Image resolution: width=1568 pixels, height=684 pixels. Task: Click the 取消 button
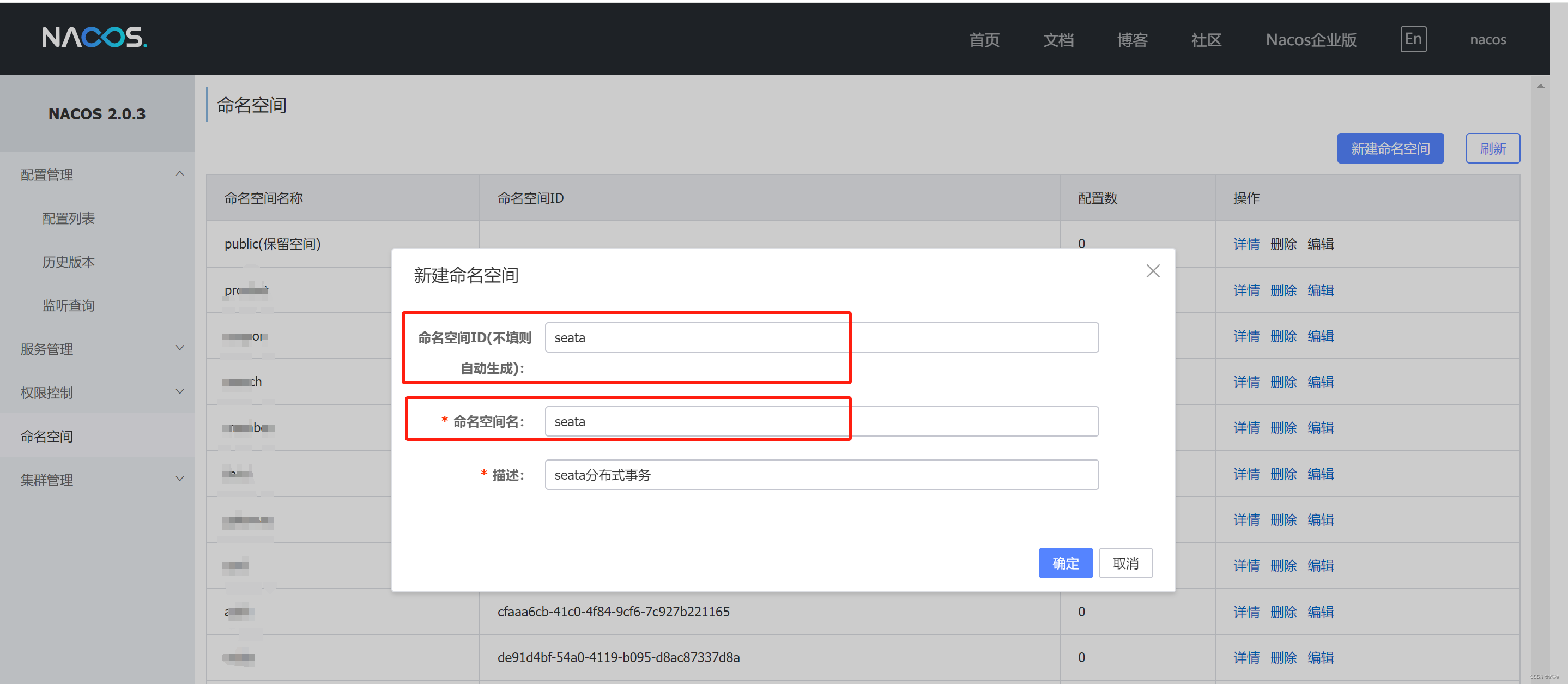tap(1125, 563)
